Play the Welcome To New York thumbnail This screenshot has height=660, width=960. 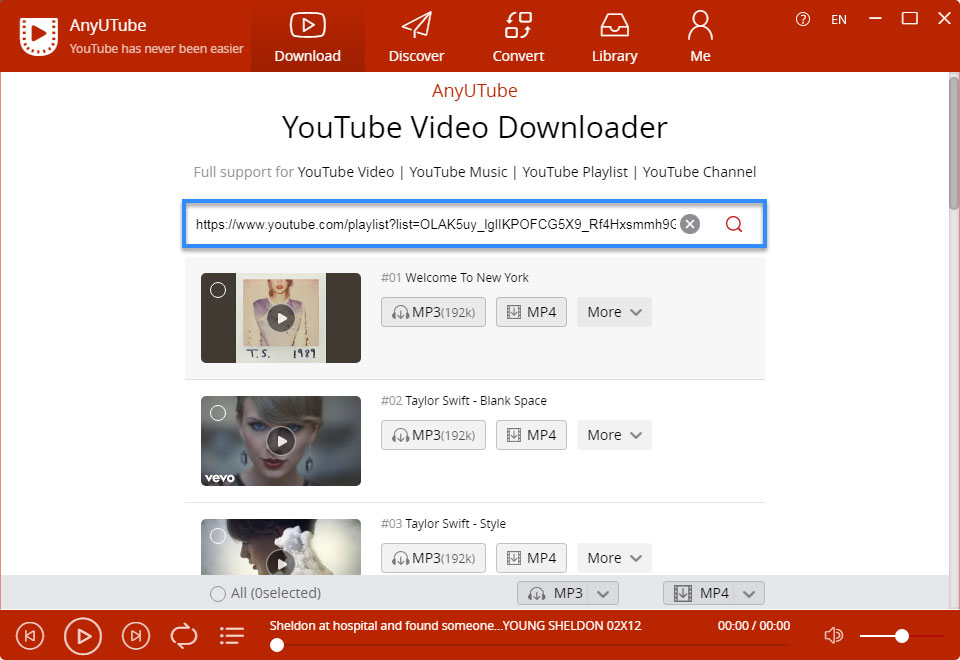pos(281,318)
